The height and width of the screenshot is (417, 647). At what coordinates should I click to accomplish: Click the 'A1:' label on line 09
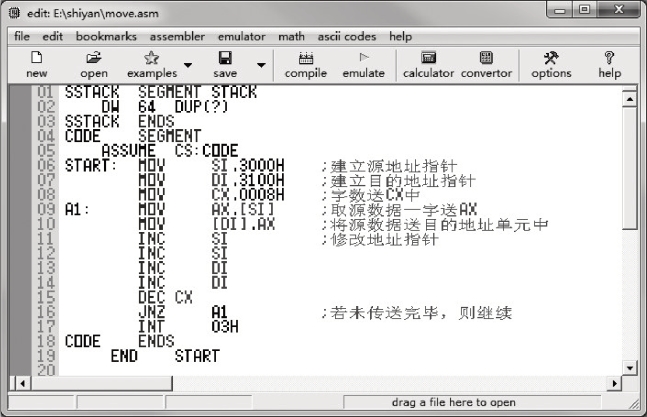click(77, 210)
